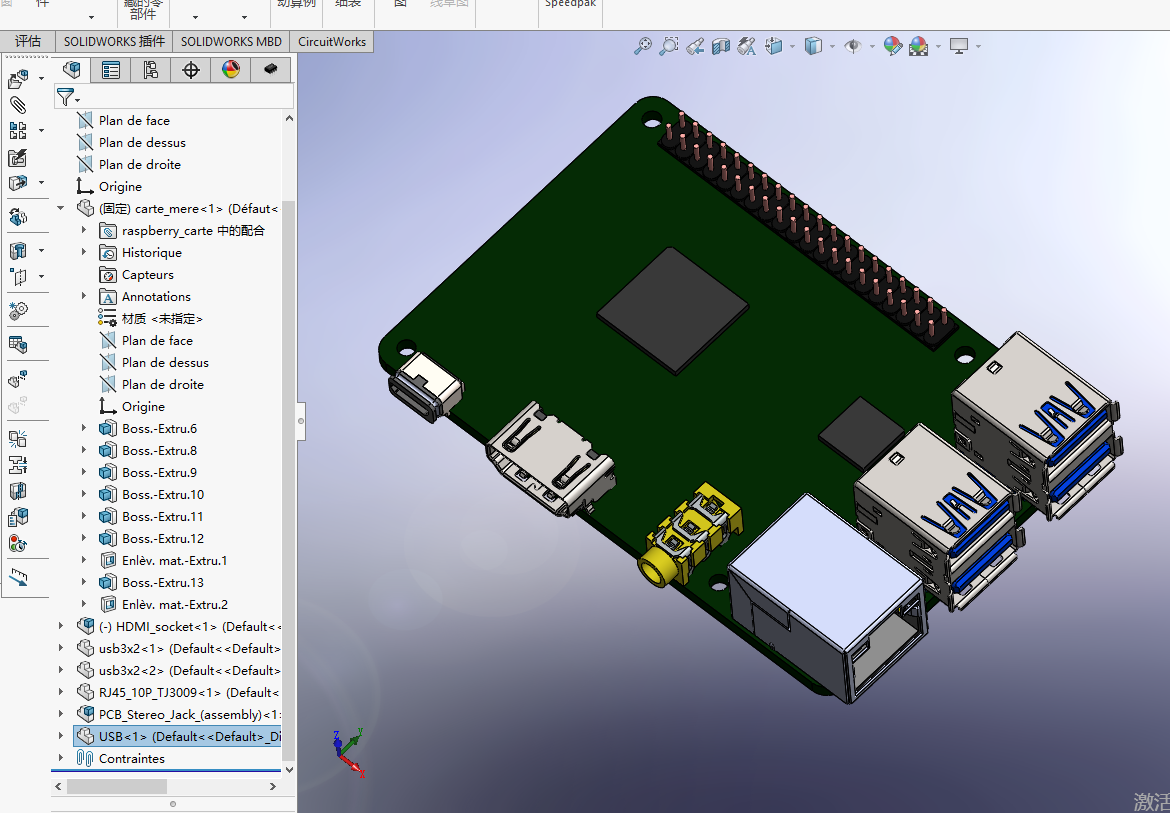
Task: Switch to the SOLIDWORKS 插件 tab
Action: pos(114,42)
